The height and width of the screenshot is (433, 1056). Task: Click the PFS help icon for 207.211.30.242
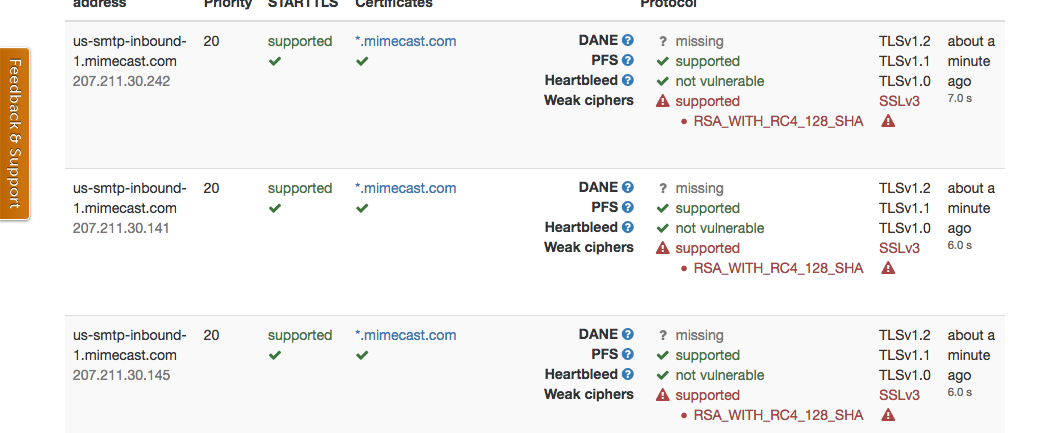(x=628, y=61)
